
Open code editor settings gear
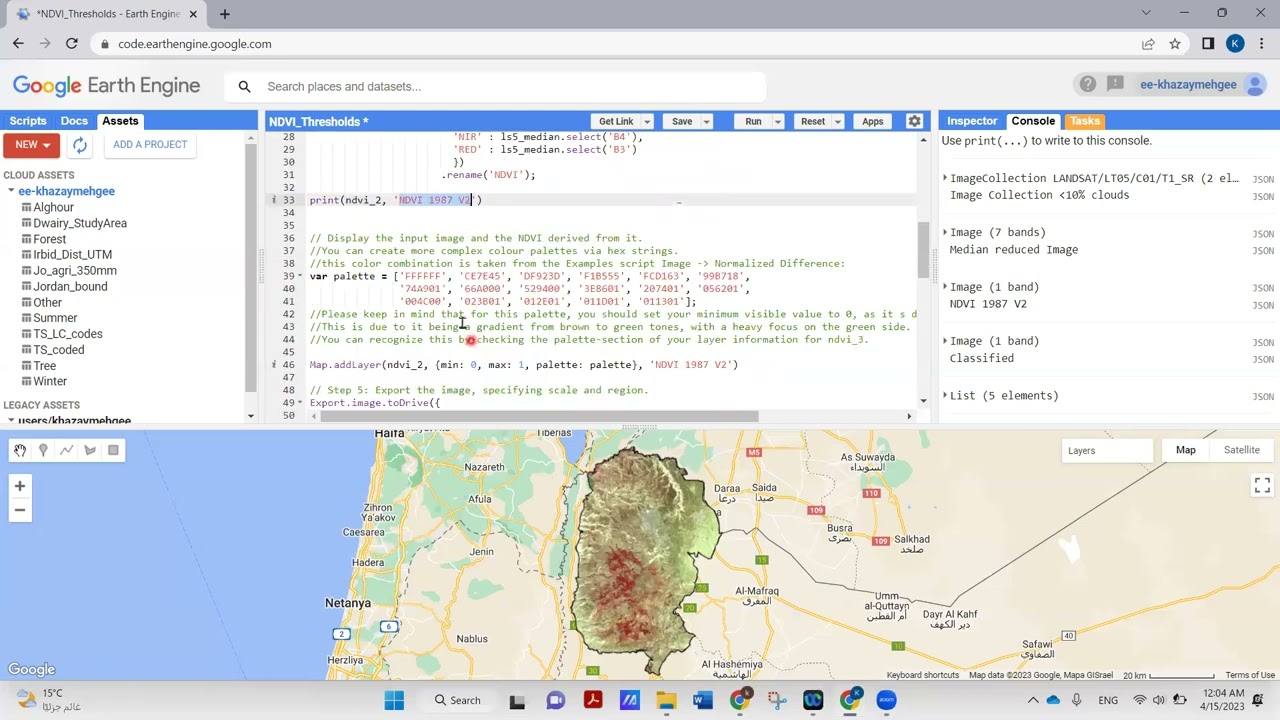pyautogui.click(x=914, y=121)
